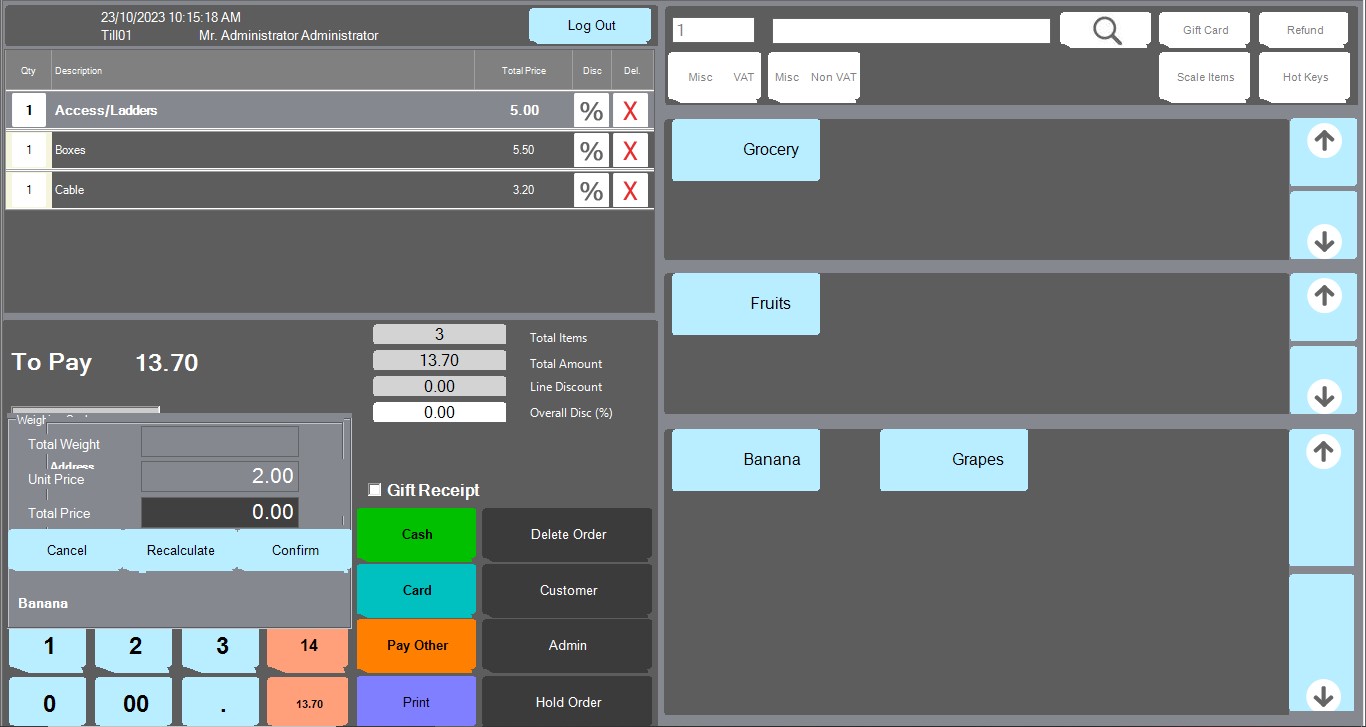Open percent discount for the Cable row

tap(591, 191)
